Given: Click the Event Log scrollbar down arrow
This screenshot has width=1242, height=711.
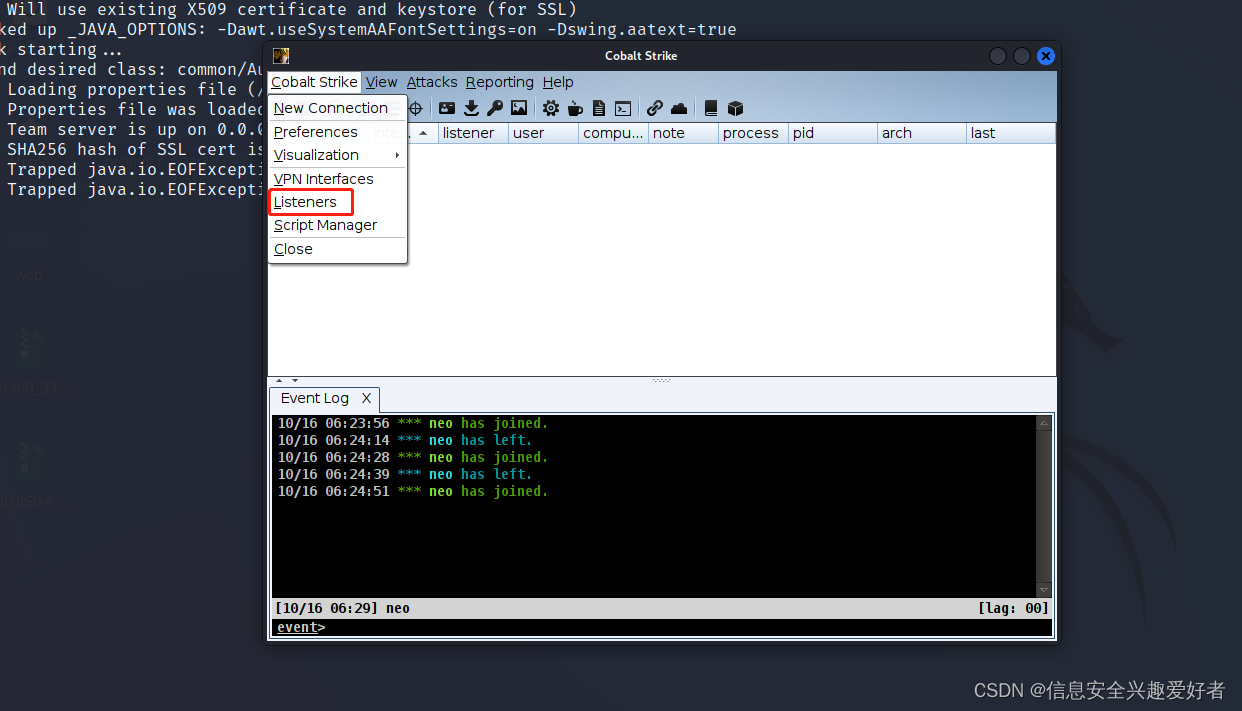Looking at the screenshot, I should (1044, 590).
